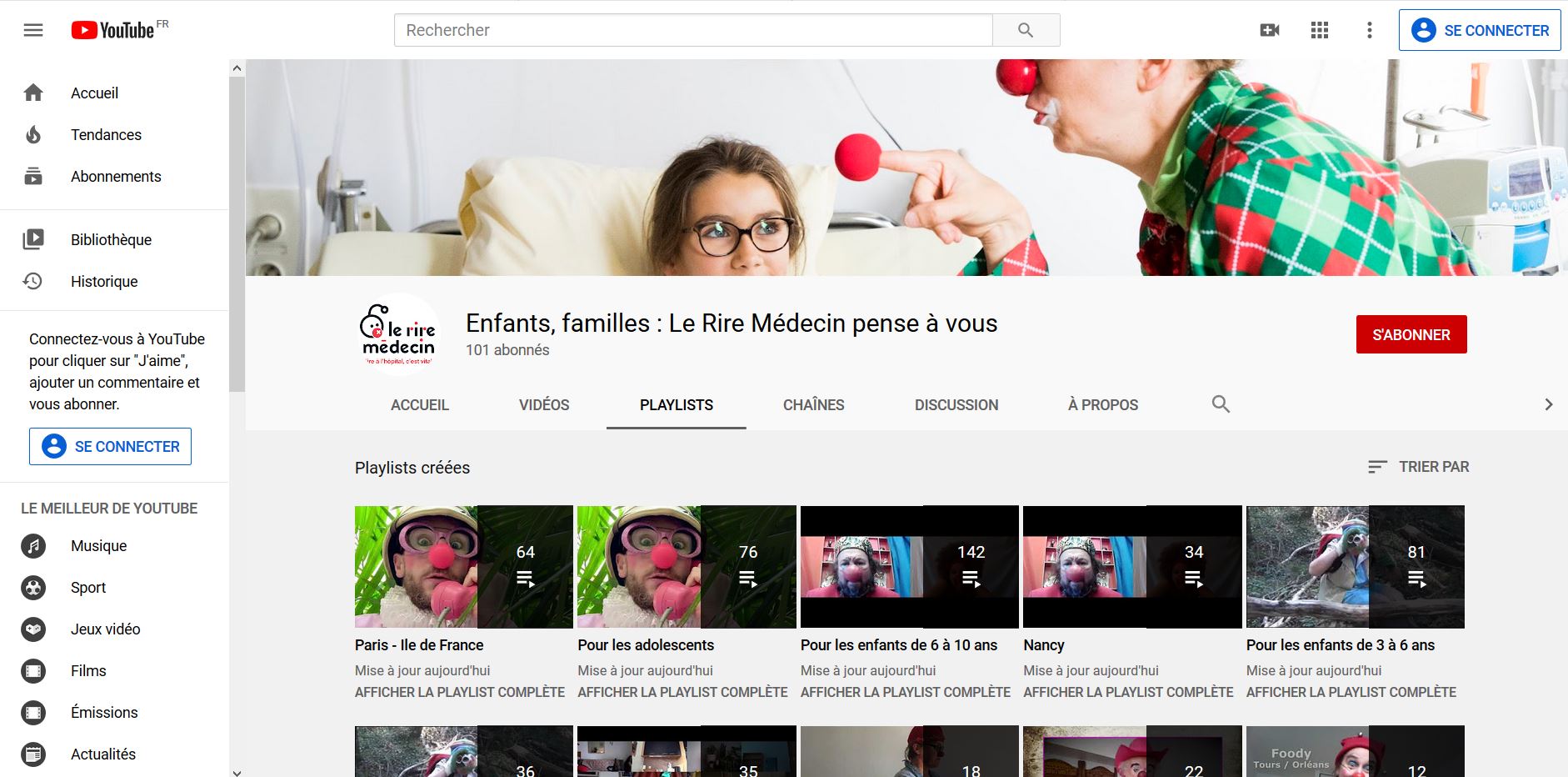Click the Films reel icon

[33, 671]
